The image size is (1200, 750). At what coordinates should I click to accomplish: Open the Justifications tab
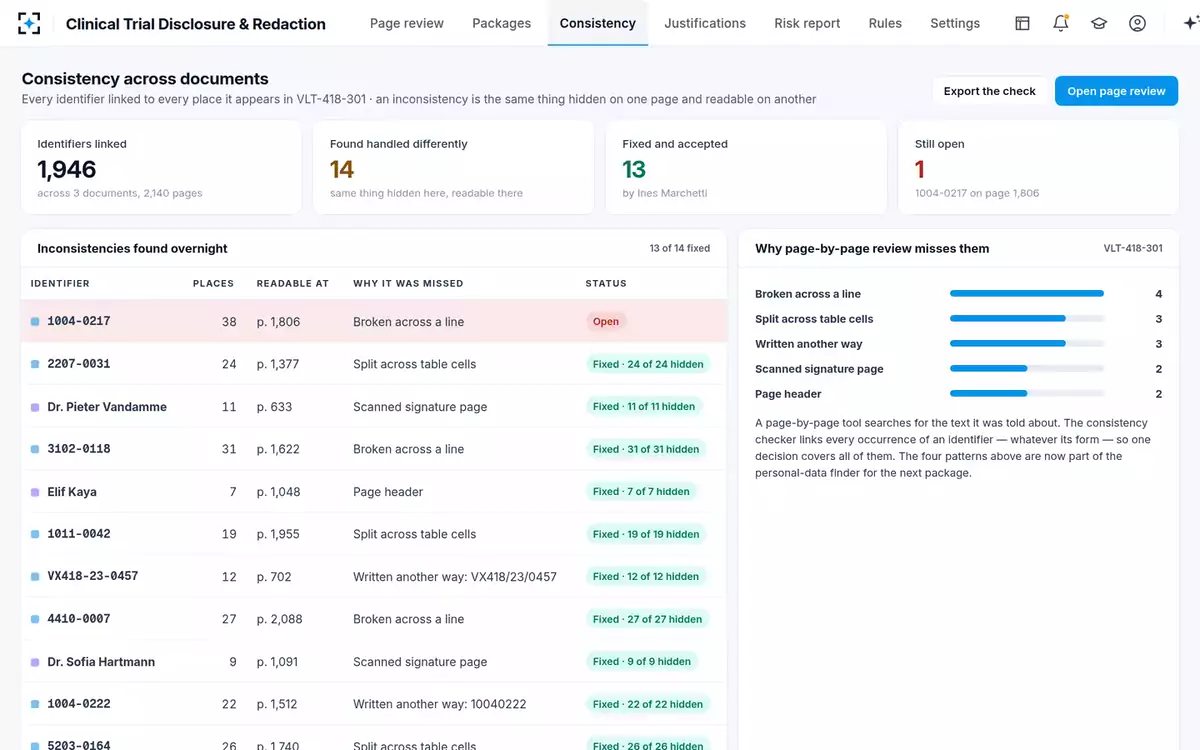pyautogui.click(x=705, y=23)
